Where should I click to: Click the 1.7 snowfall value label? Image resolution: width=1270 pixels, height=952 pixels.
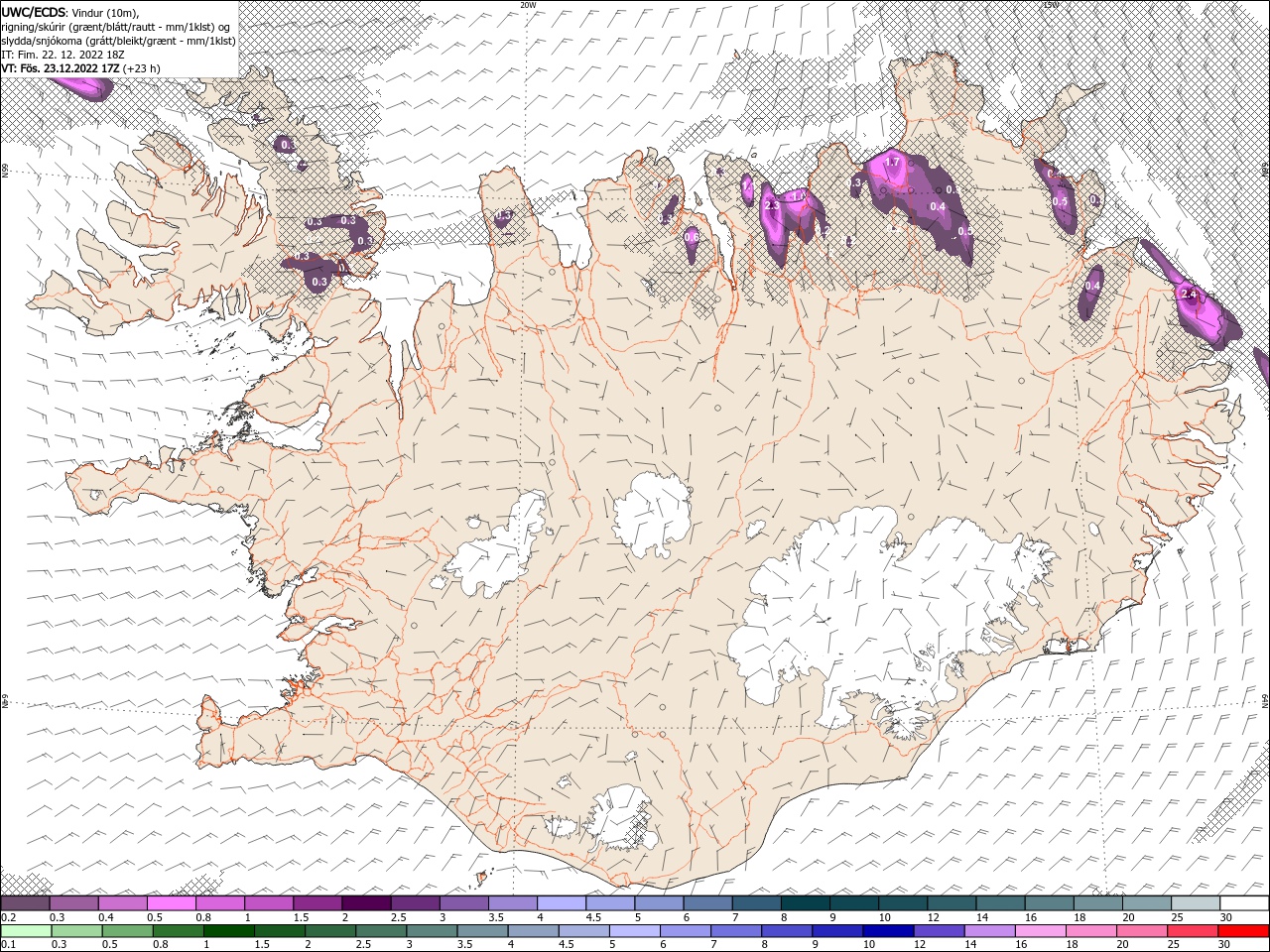point(891,162)
